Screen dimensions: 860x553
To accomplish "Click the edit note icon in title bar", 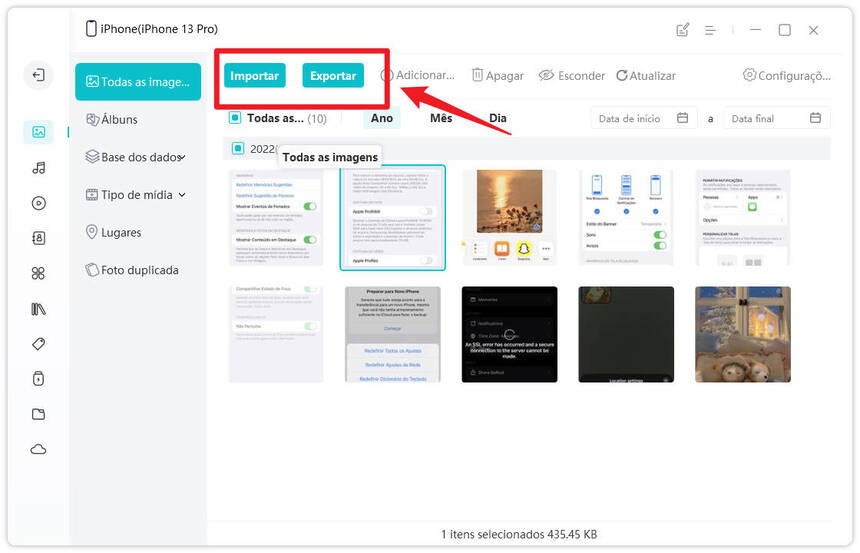I will [683, 30].
